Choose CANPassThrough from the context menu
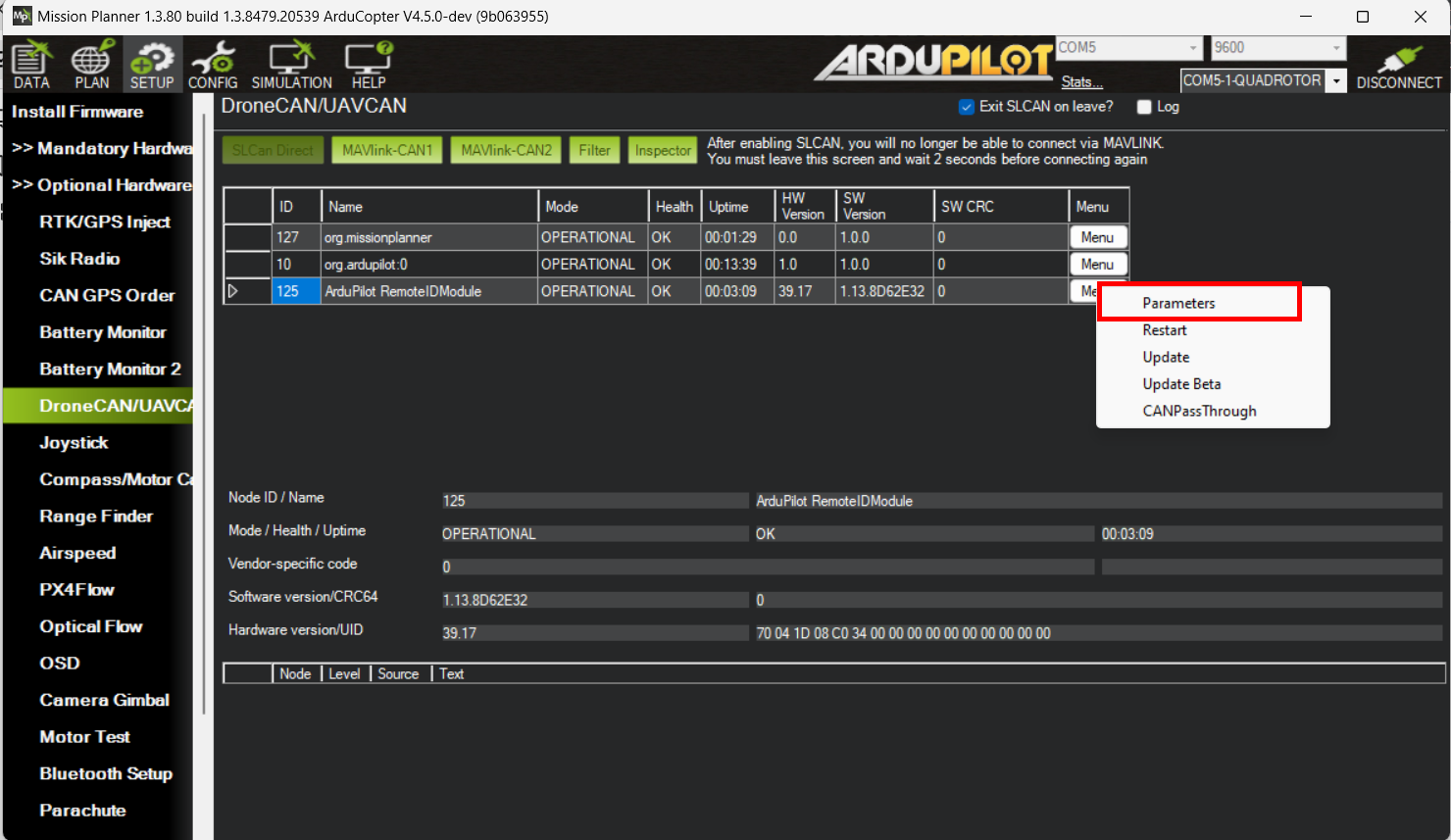This screenshot has width=1451, height=840. [1199, 411]
